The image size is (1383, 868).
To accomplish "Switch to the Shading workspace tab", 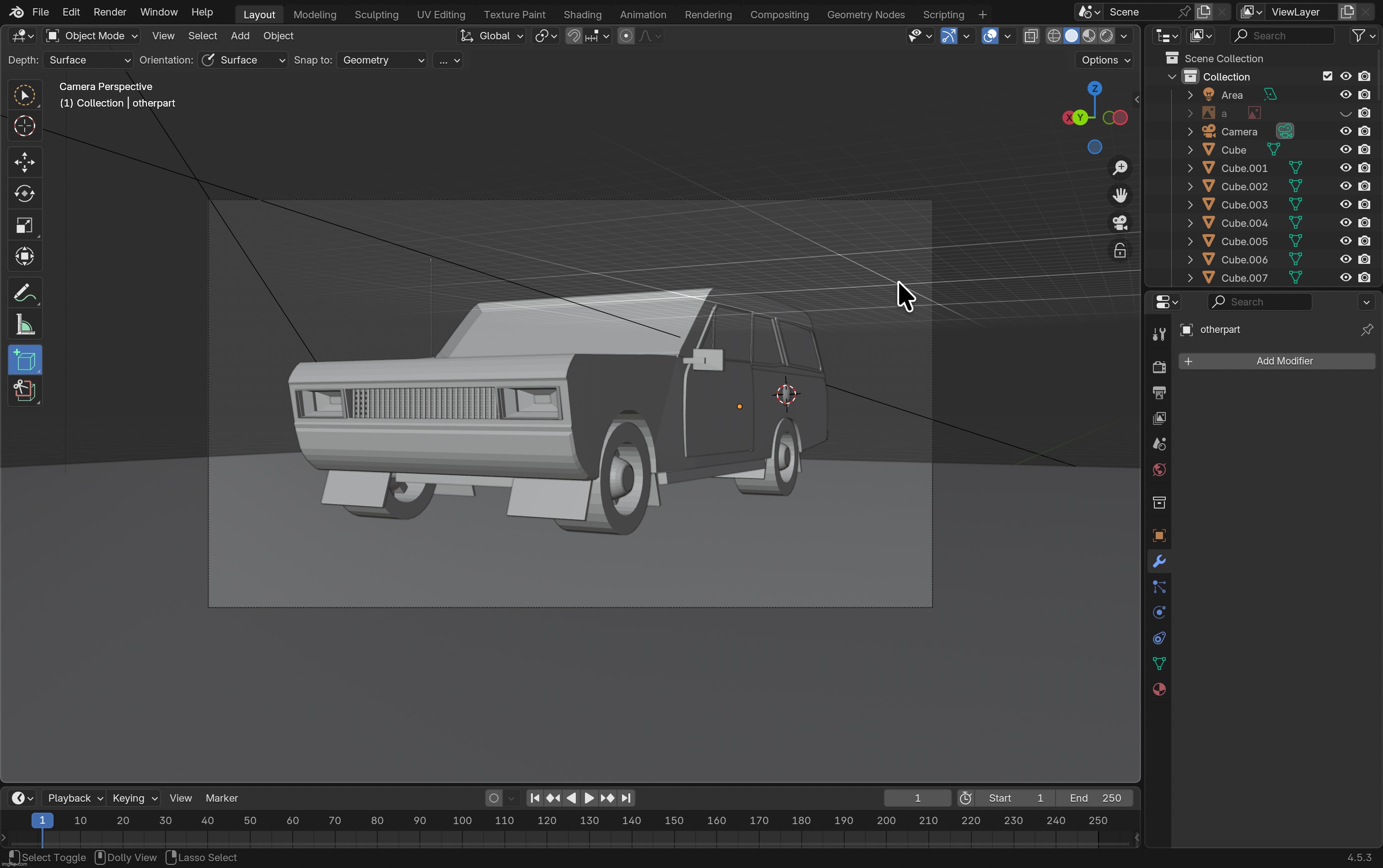I will pyautogui.click(x=582, y=14).
